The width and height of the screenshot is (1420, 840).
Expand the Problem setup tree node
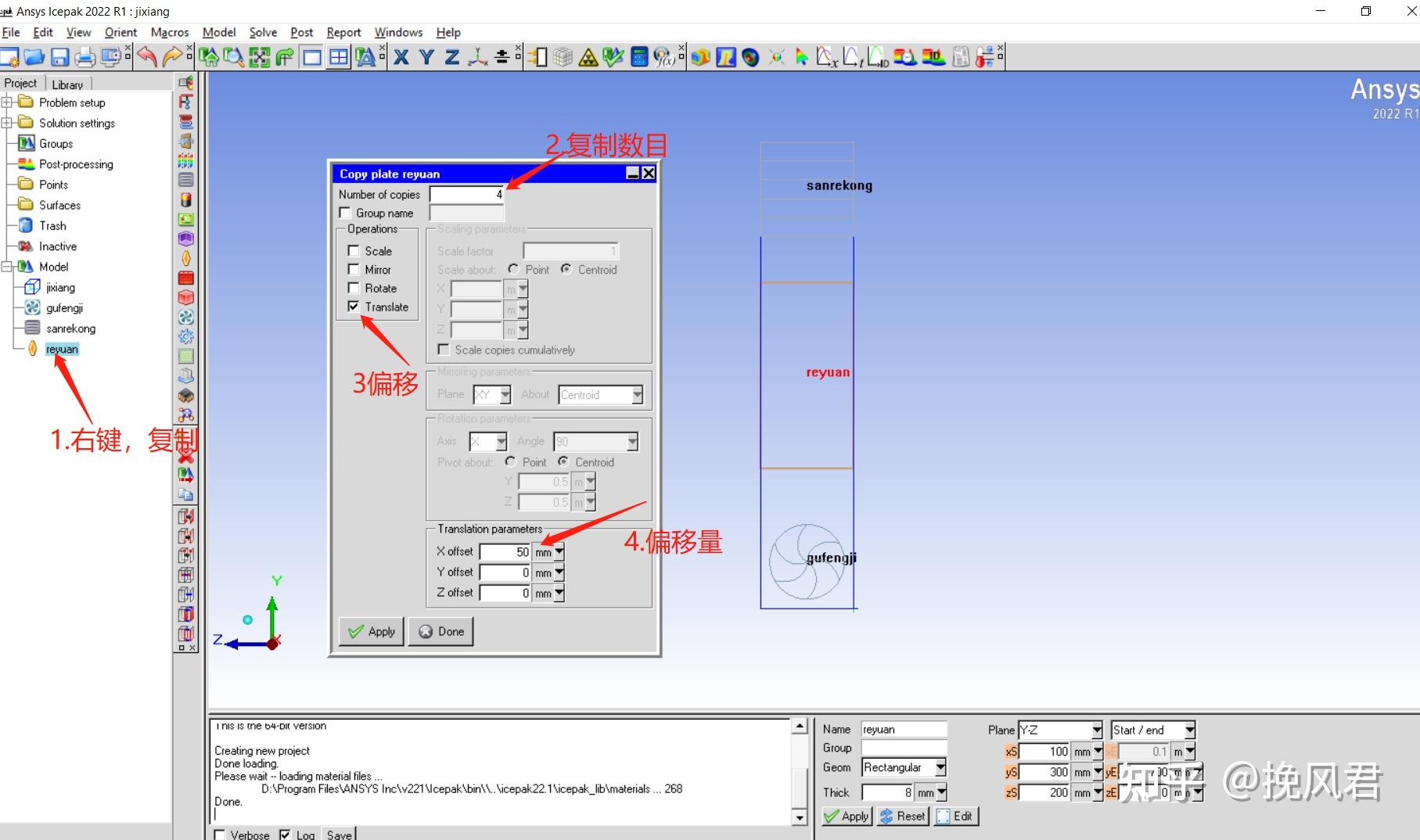(x=7, y=102)
